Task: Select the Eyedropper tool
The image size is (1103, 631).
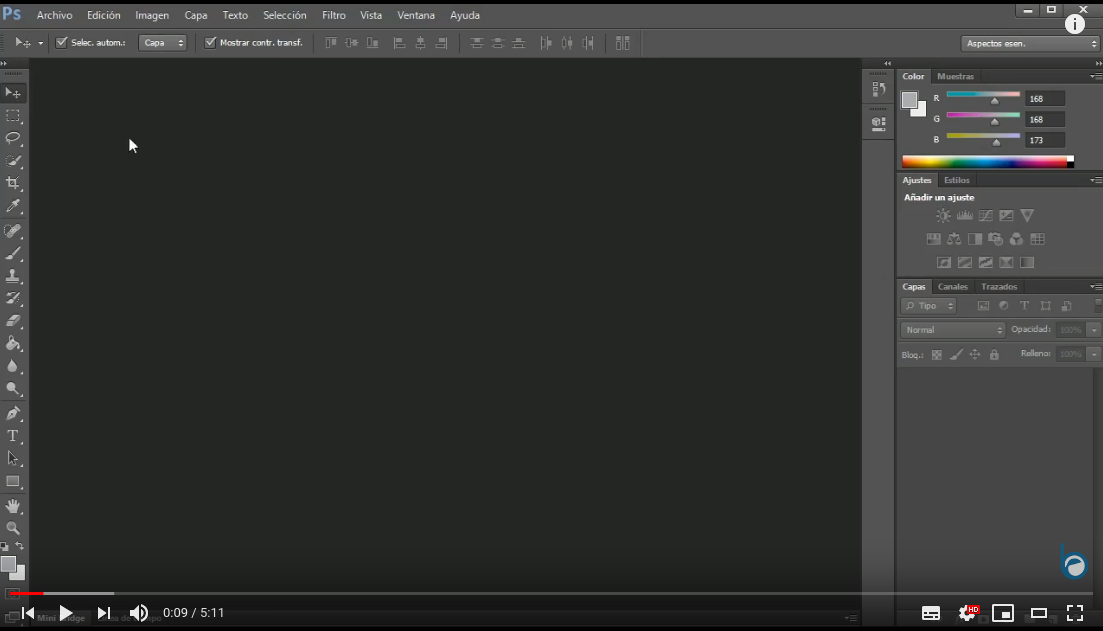Action: (x=13, y=206)
